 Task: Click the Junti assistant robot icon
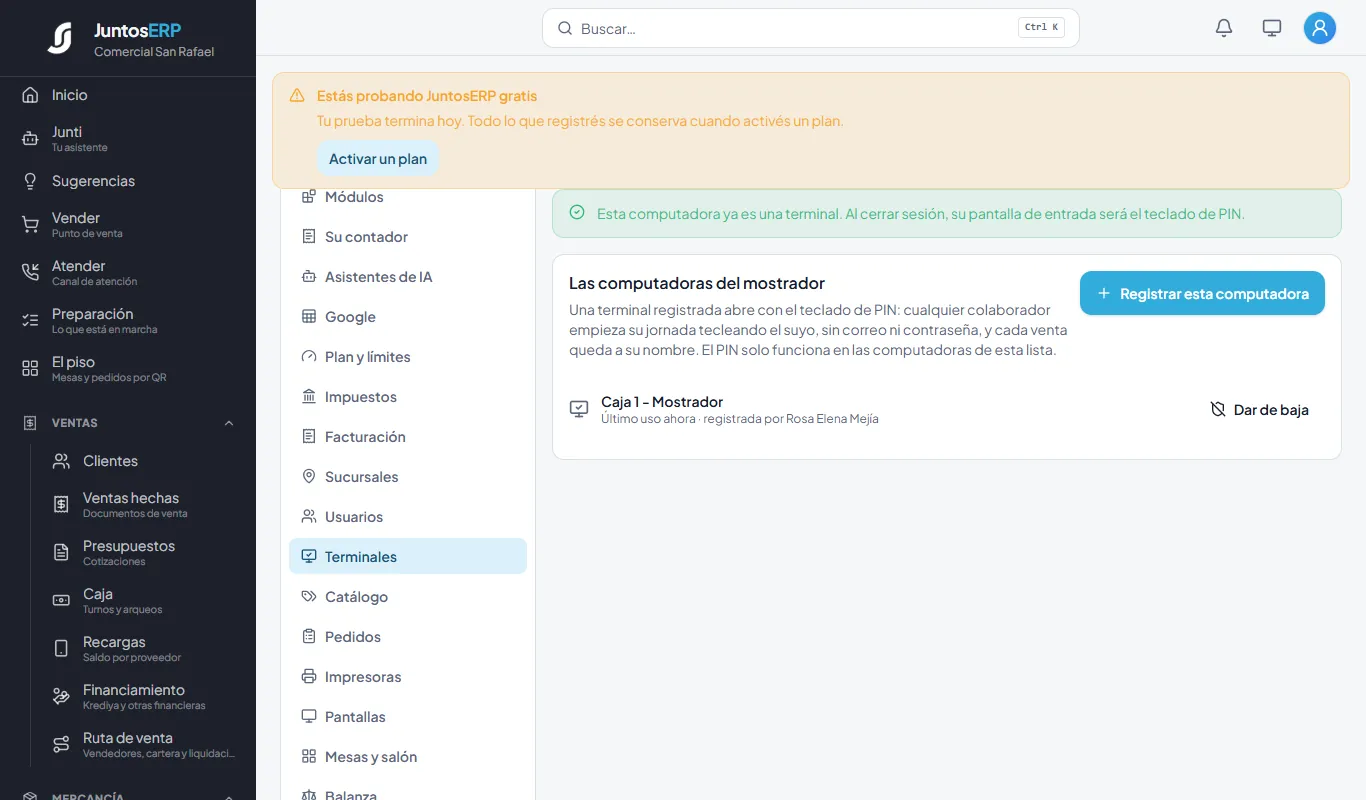click(x=30, y=138)
